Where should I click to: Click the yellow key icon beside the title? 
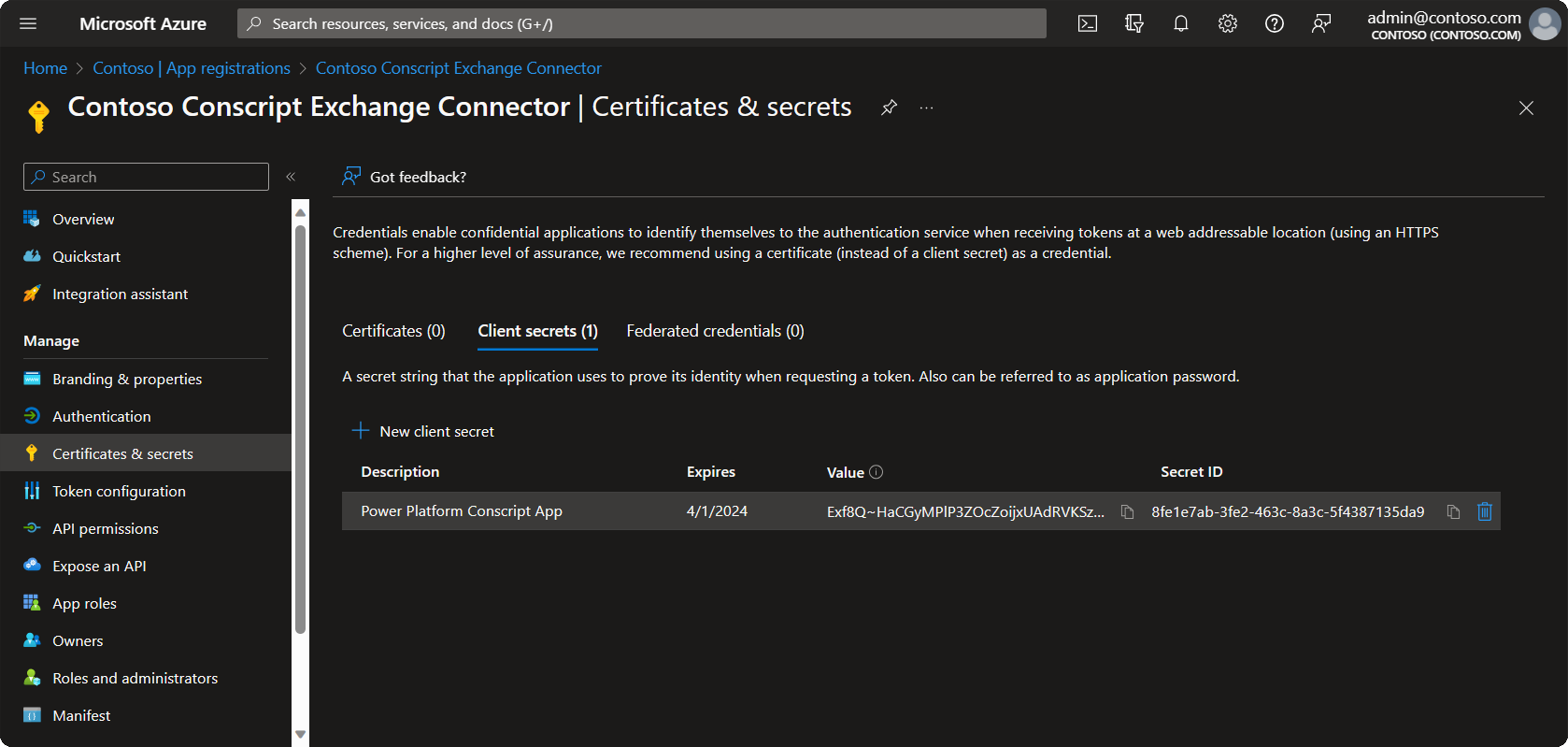[38, 116]
